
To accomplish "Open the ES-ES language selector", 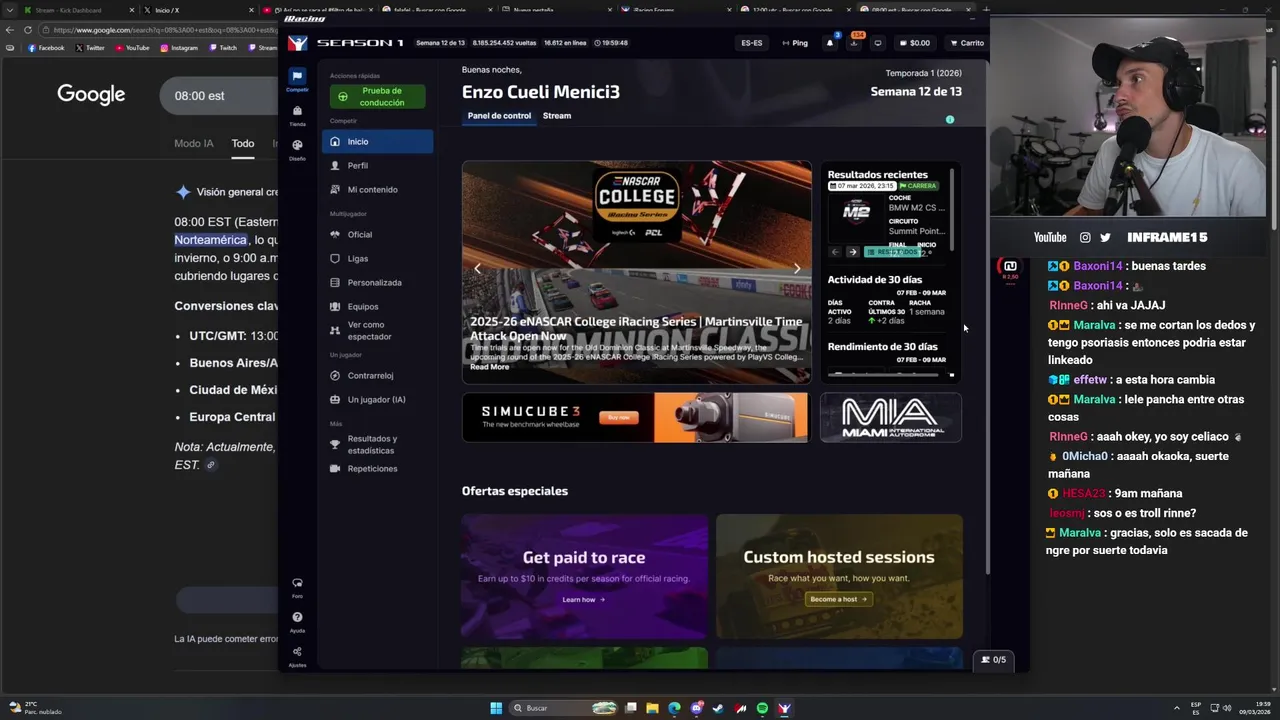I will click(x=752, y=43).
